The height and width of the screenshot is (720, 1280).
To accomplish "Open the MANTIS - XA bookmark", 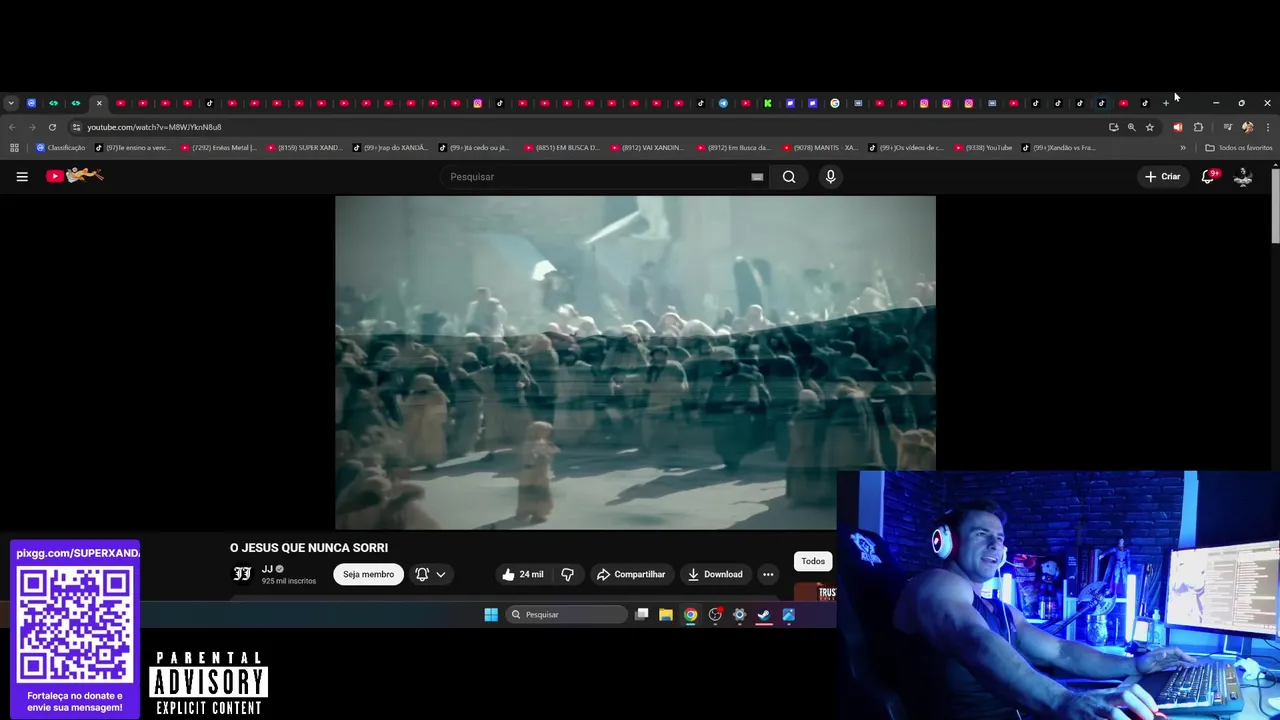I will [820, 148].
